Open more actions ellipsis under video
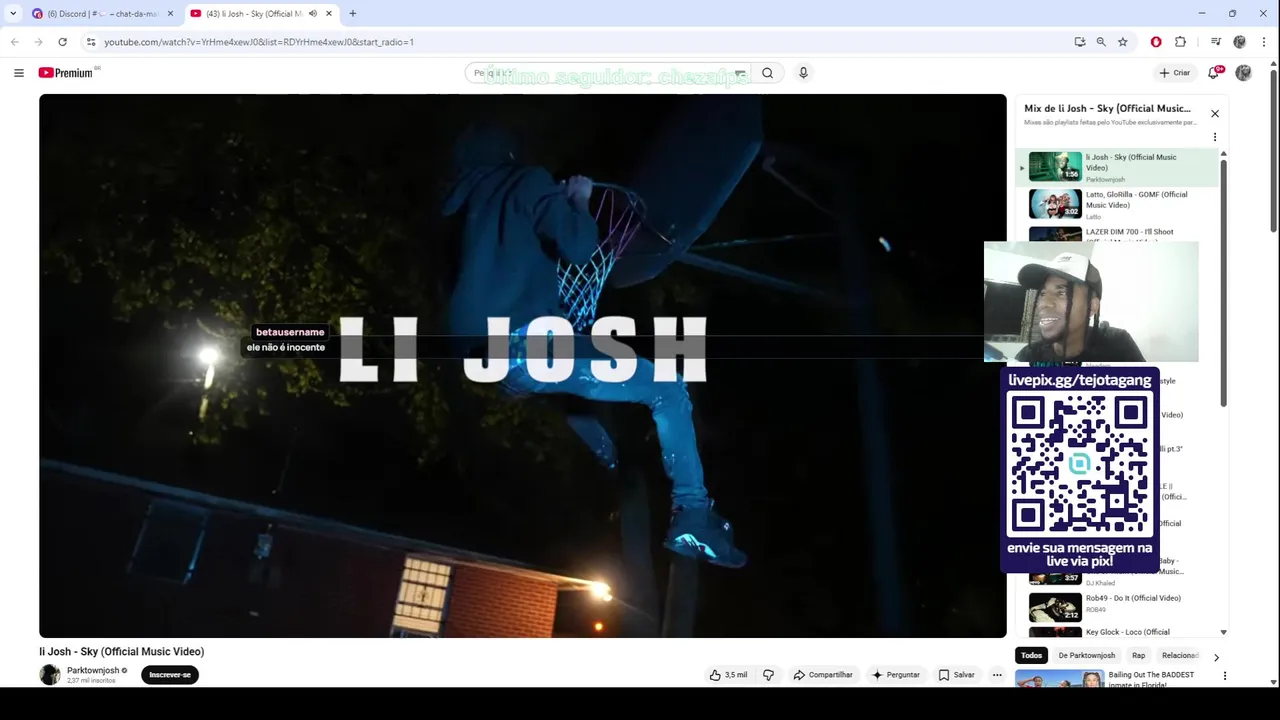 tap(997, 675)
